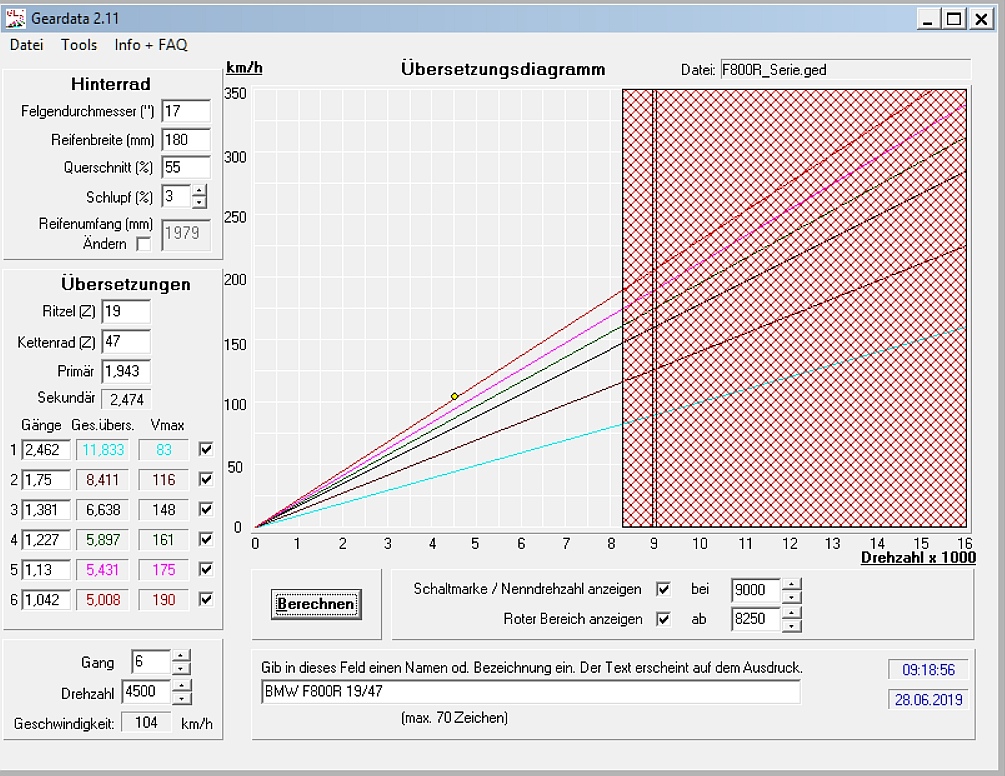Increase Schlupf value with up arrow
The image size is (1005, 776).
[199, 190]
